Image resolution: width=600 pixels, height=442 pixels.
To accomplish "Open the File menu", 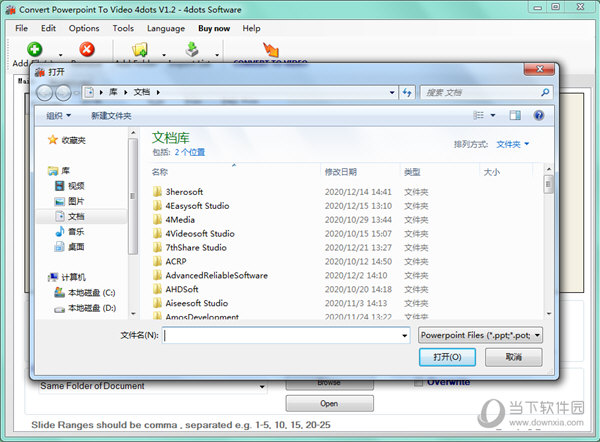I will 21,28.
